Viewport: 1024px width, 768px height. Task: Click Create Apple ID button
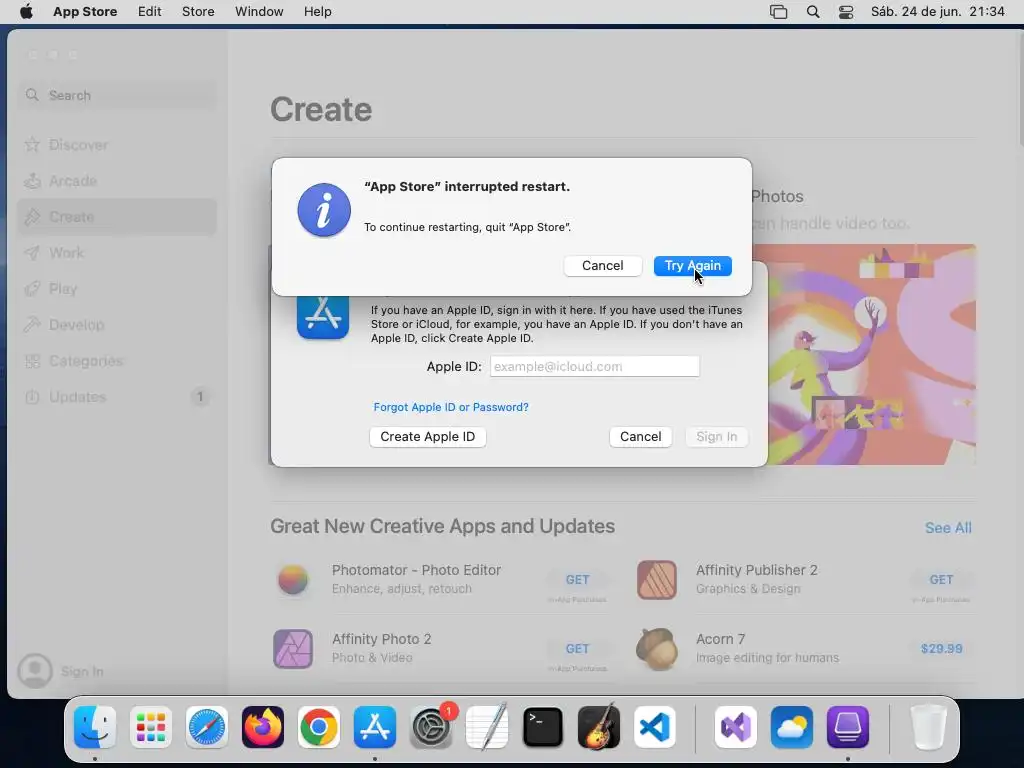pyautogui.click(x=428, y=437)
